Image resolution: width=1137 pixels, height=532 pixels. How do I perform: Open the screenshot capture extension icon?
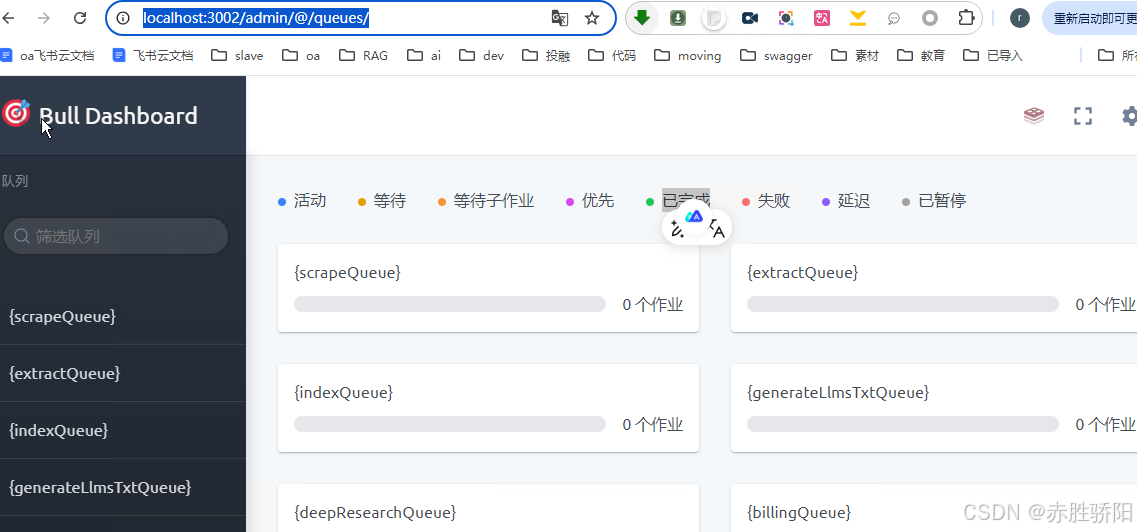(x=786, y=18)
